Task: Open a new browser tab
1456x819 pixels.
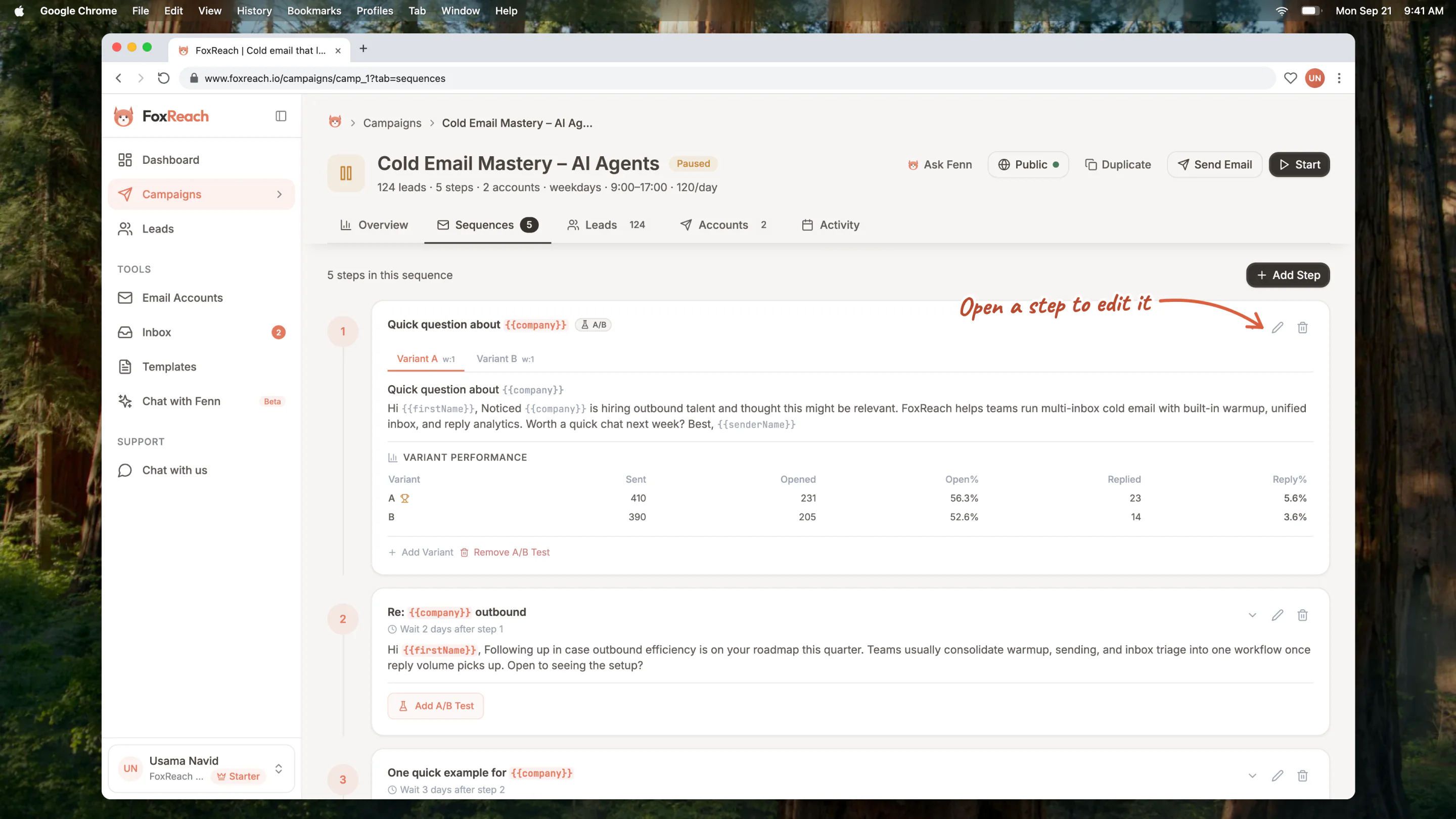Action: 363,49
